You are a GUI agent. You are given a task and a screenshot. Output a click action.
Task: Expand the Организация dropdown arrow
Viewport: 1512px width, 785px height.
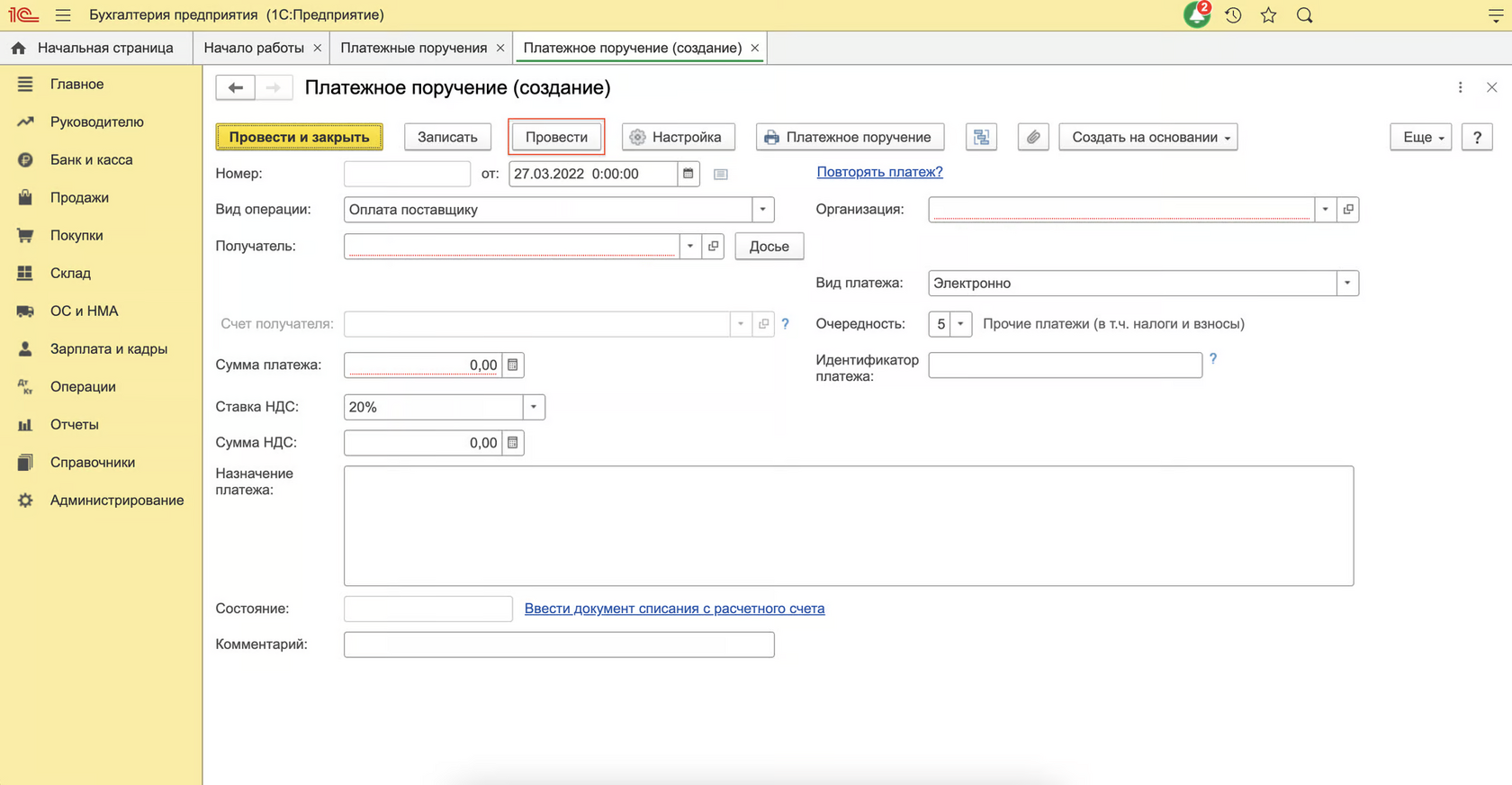coord(1325,209)
